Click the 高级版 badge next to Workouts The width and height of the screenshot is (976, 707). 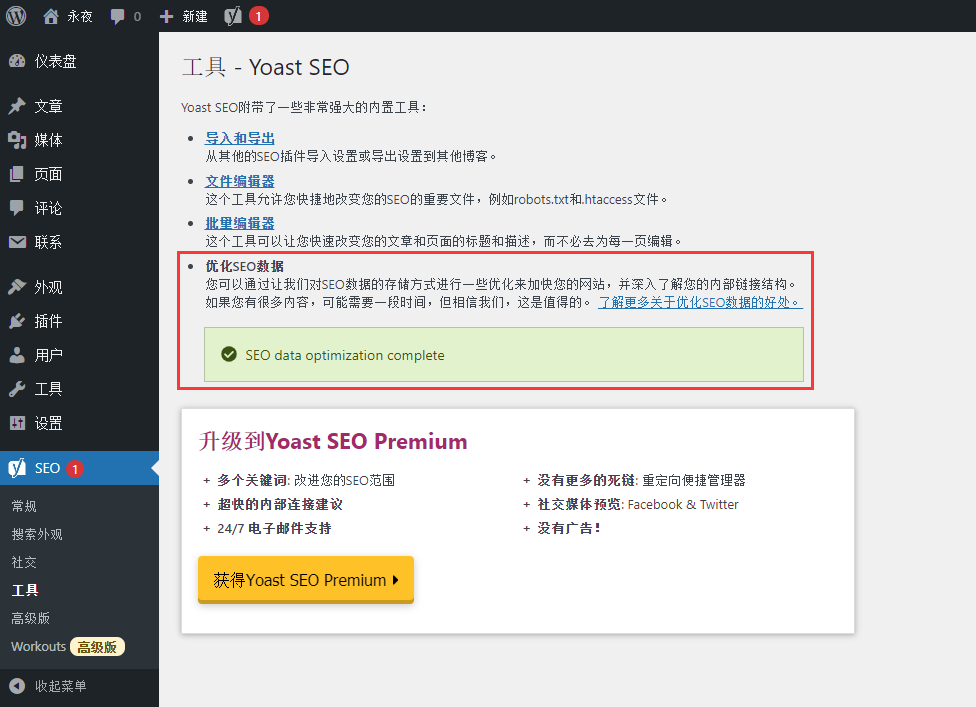click(97, 647)
